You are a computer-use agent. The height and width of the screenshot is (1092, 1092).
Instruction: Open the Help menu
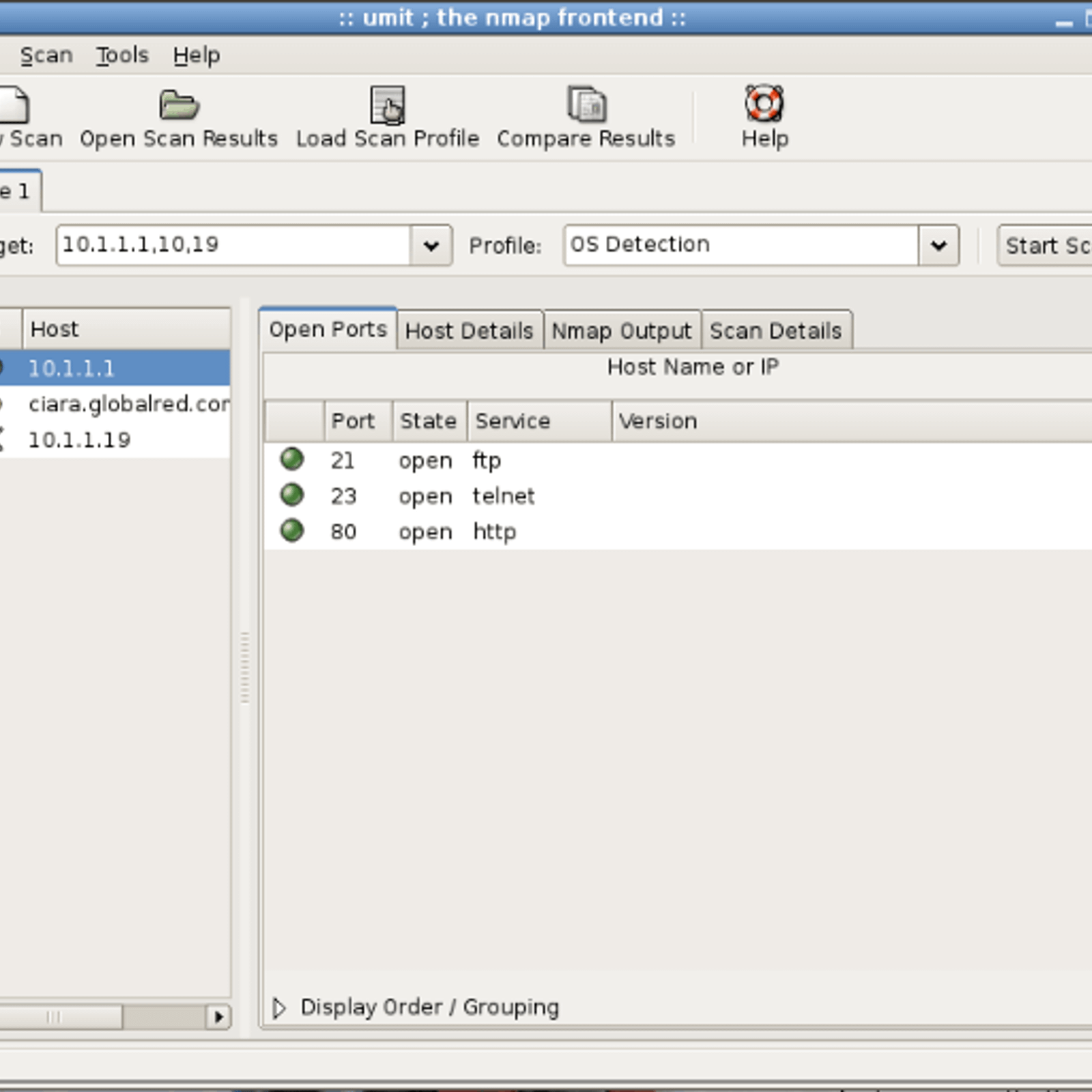(197, 55)
